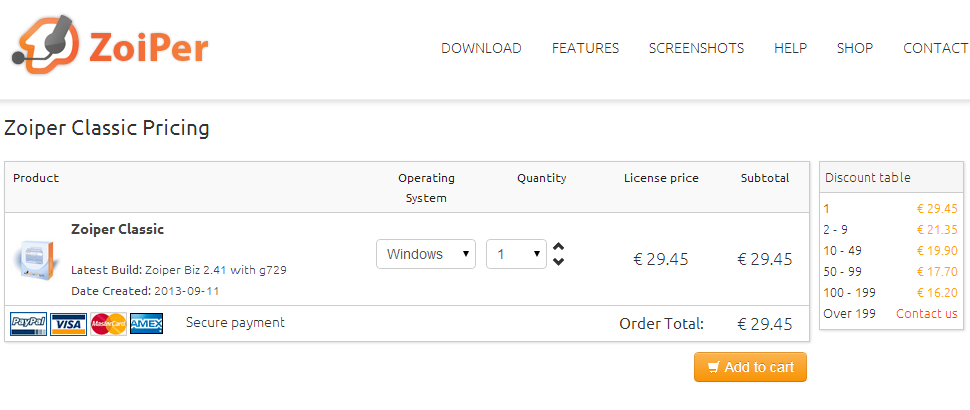Select HELP in the top menu
Viewport: 970px width, 410px height.
coord(790,48)
